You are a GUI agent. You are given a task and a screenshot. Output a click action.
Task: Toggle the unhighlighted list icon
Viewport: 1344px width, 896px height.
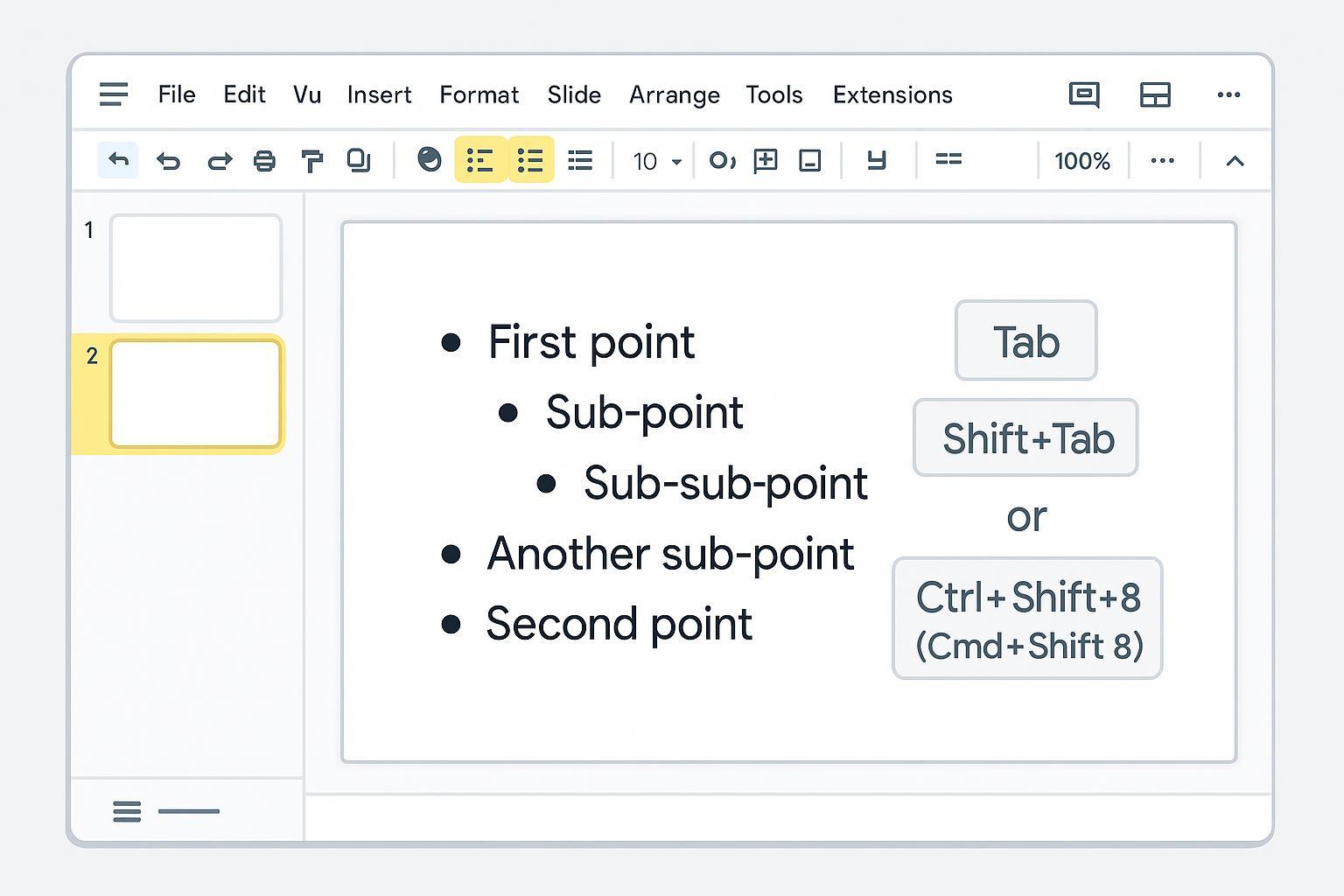click(x=580, y=160)
